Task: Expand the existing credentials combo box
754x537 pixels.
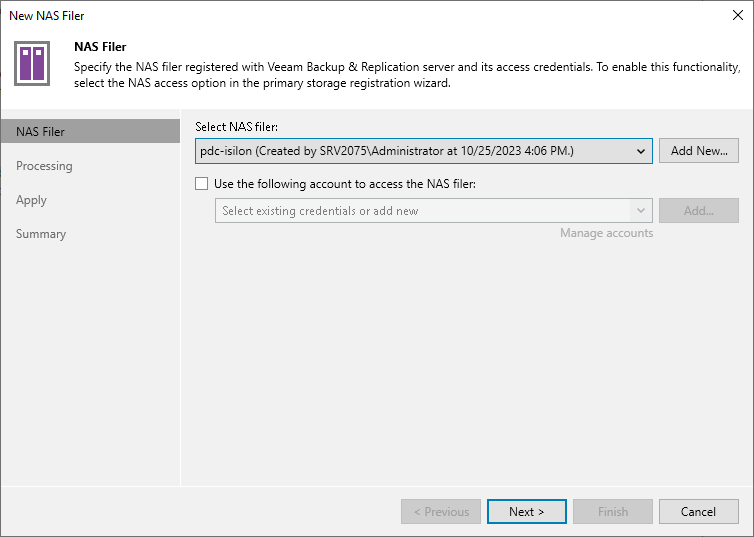Action: pyautogui.click(x=434, y=211)
